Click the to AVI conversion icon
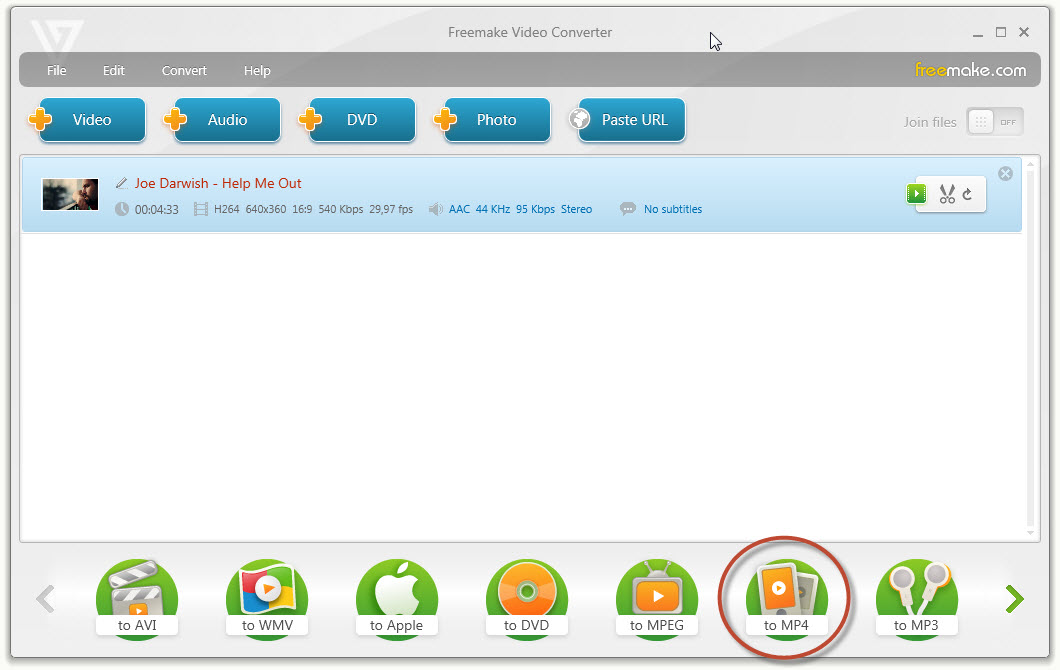 [137, 599]
